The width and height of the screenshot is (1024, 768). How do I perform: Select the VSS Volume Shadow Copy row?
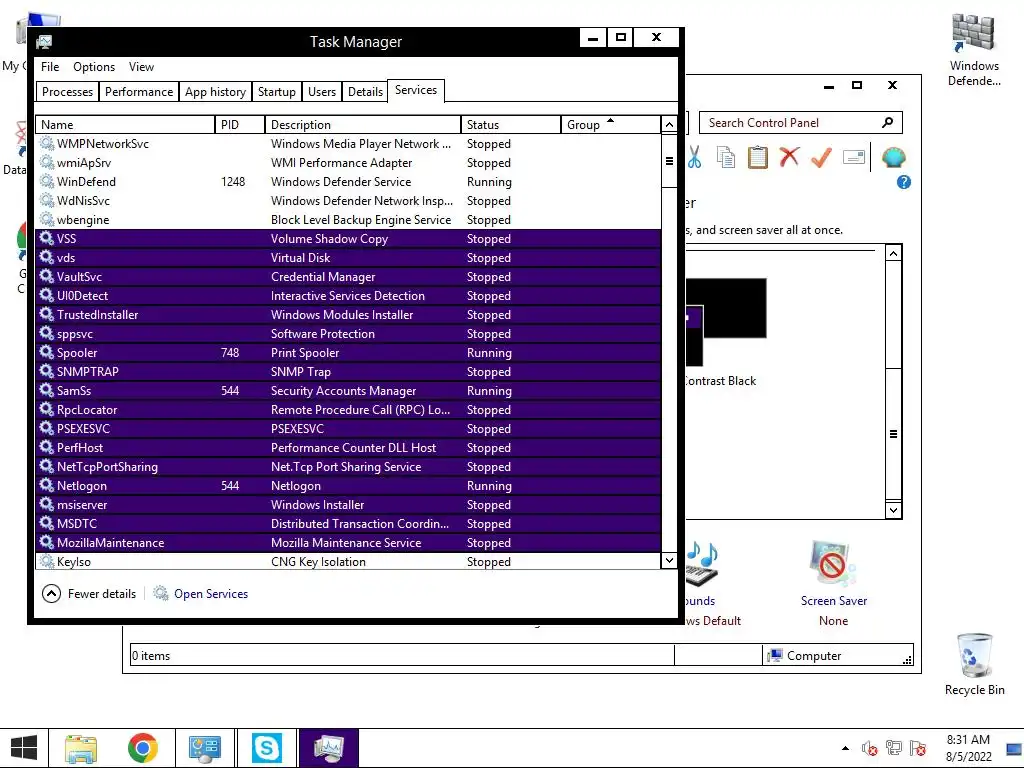point(348,238)
